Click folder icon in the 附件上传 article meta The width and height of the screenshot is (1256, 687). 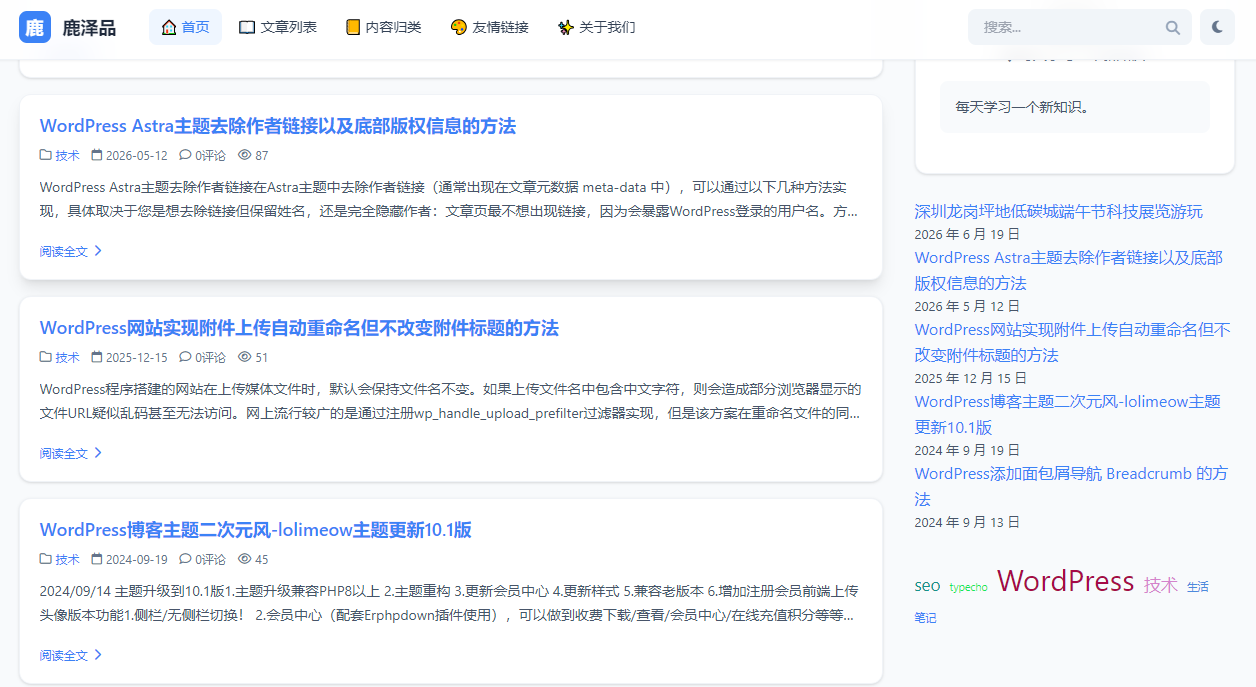(46, 357)
